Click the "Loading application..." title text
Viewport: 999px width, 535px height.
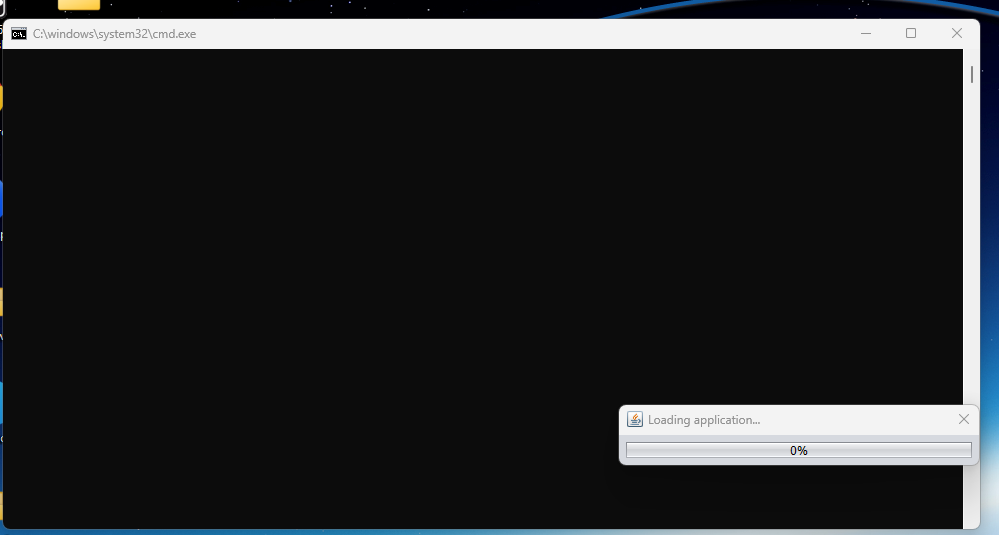[703, 420]
